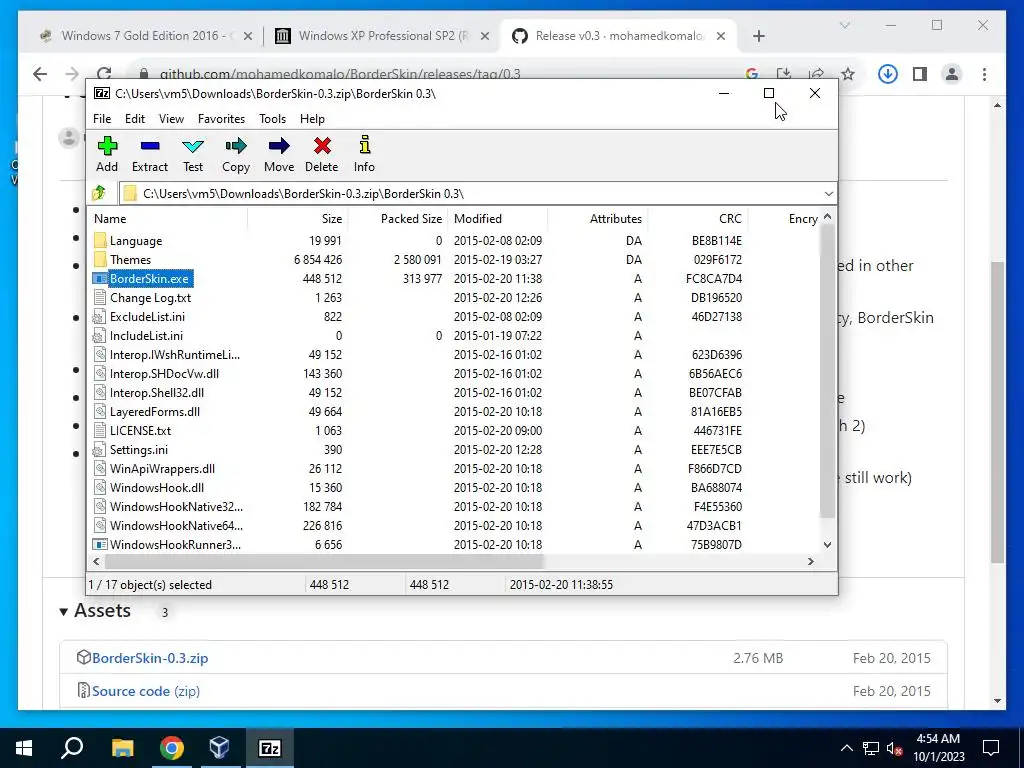Open the Favorites menu
This screenshot has width=1024, height=768.
(x=221, y=119)
